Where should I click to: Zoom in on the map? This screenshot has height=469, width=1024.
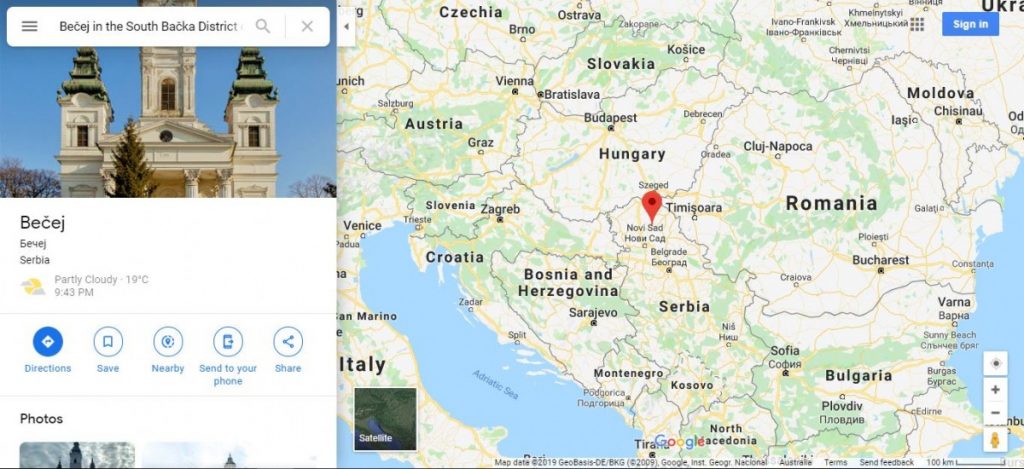tap(995, 390)
